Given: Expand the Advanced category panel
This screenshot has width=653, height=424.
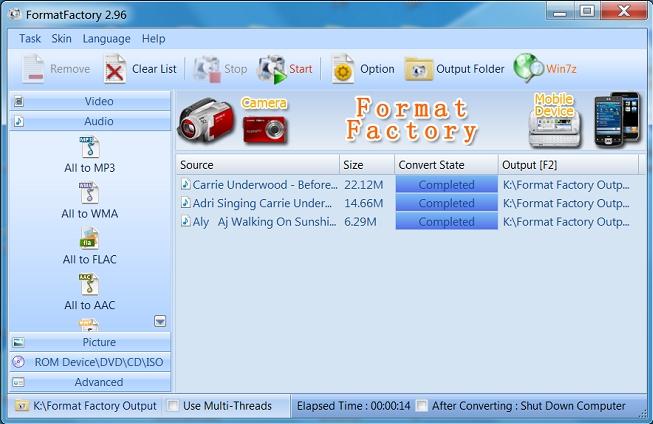Looking at the screenshot, I should click(90, 382).
